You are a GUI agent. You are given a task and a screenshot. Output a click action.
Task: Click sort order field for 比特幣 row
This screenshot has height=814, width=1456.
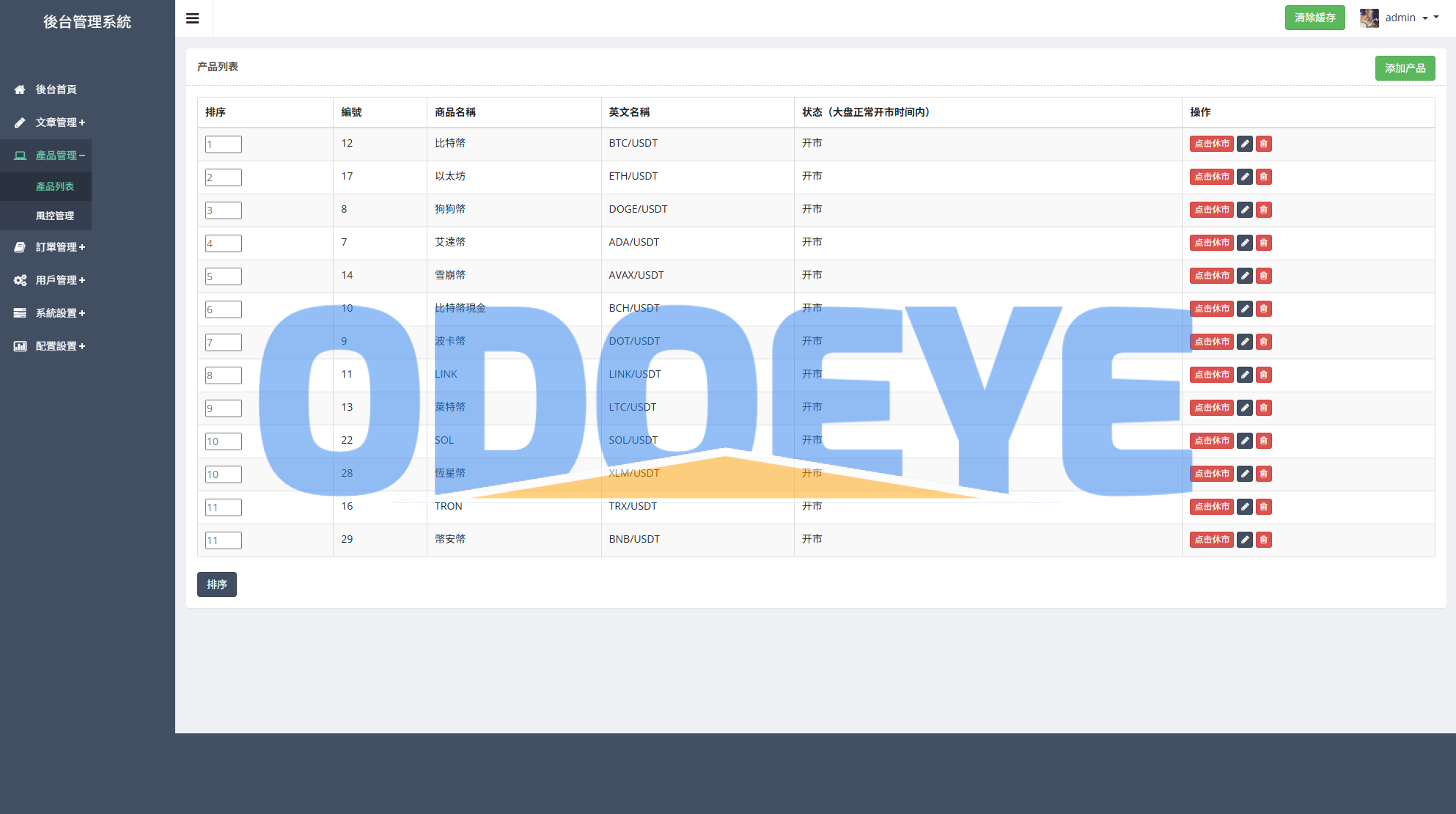point(223,144)
